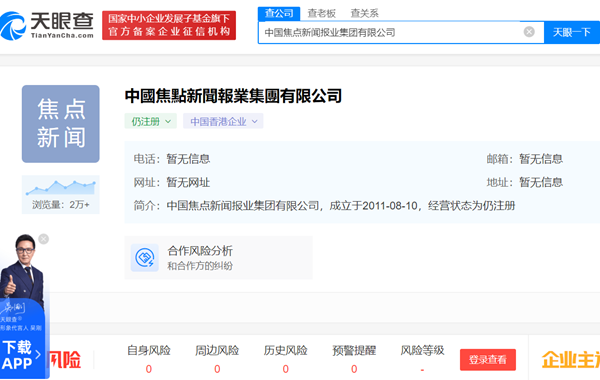Image resolution: width=600 pixels, height=380 pixels.
Task: Switch to the 查老板 tab
Action: click(x=321, y=13)
